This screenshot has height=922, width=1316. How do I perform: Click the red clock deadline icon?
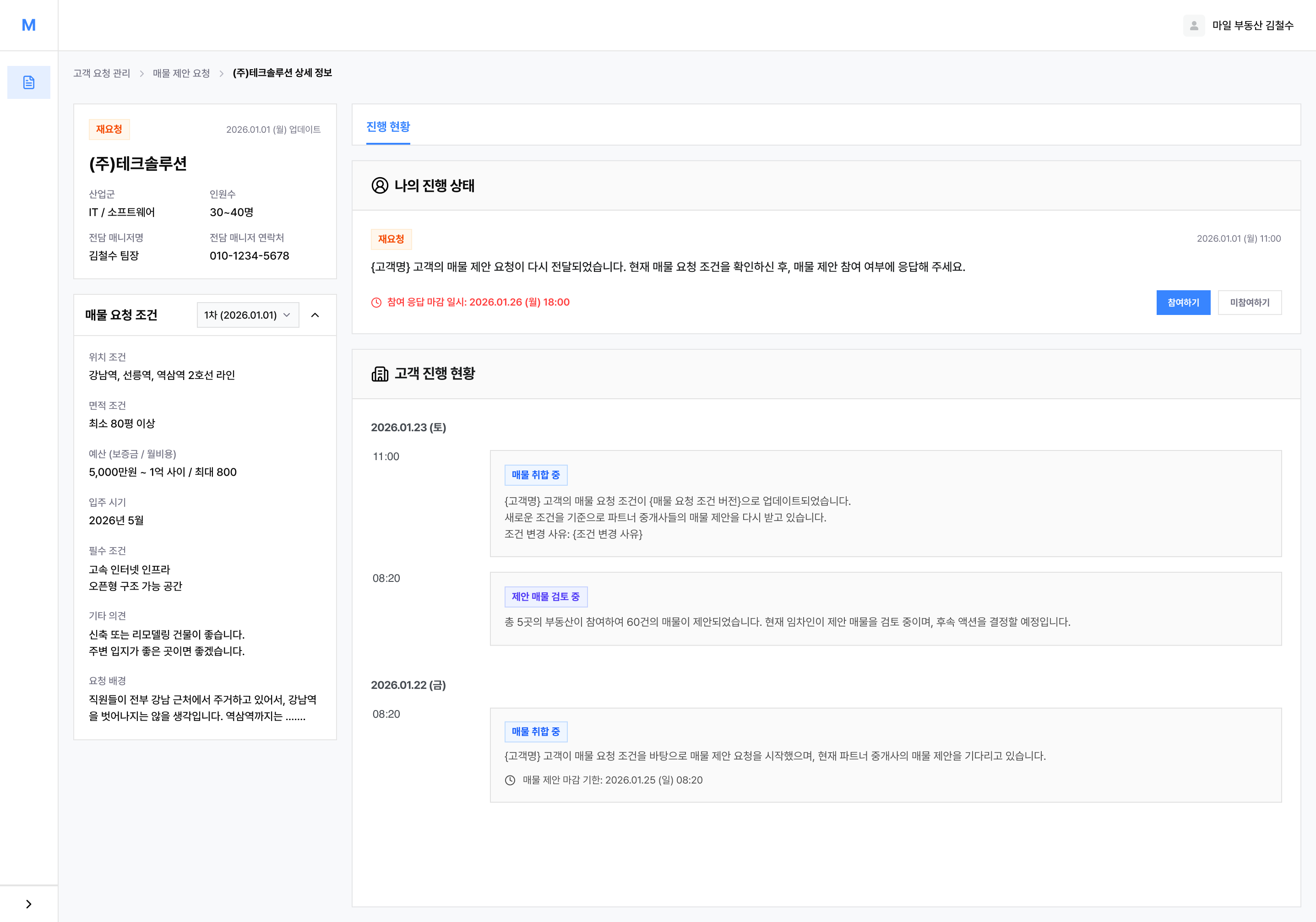pyautogui.click(x=376, y=303)
